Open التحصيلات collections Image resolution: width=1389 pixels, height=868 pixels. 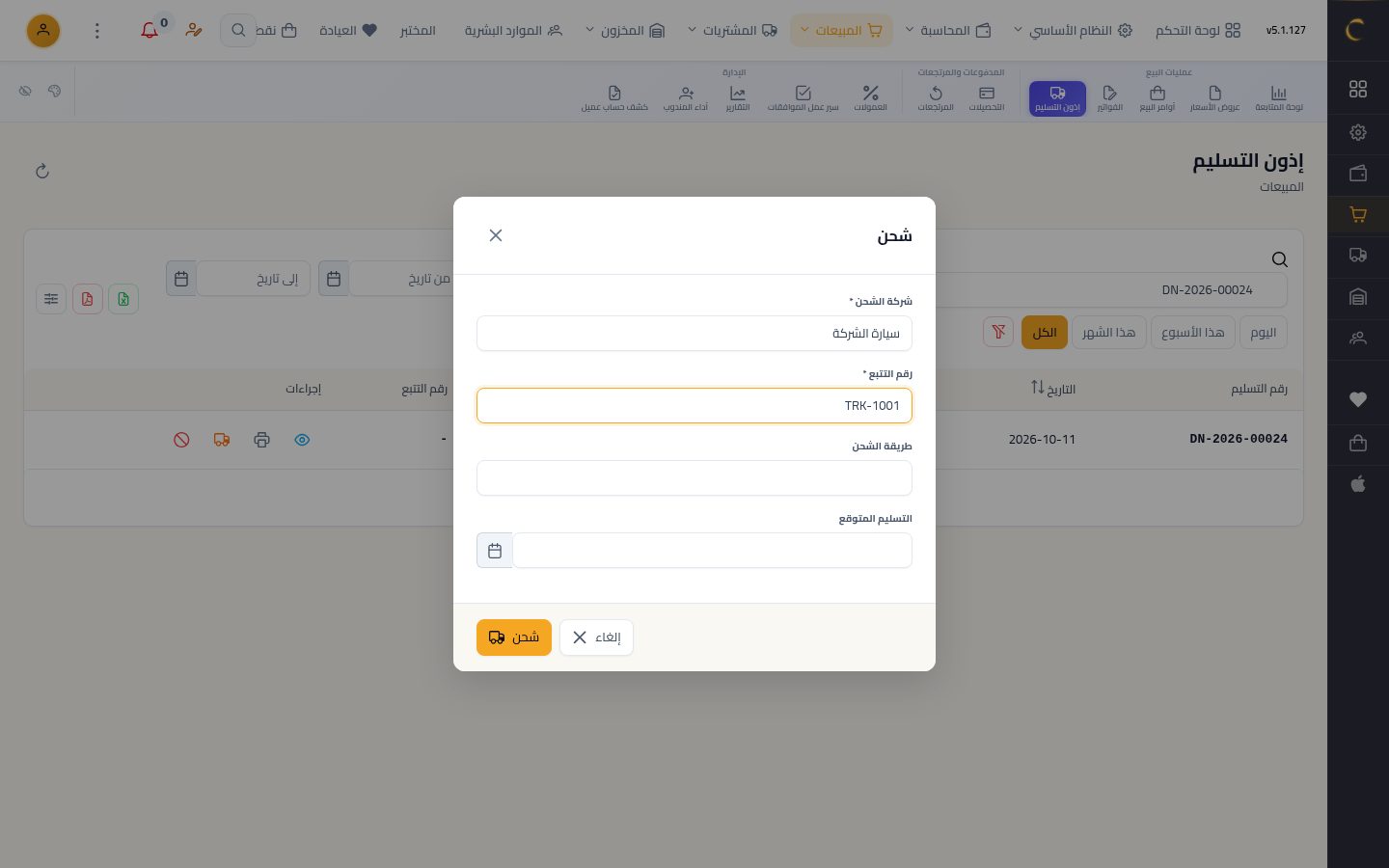987,98
